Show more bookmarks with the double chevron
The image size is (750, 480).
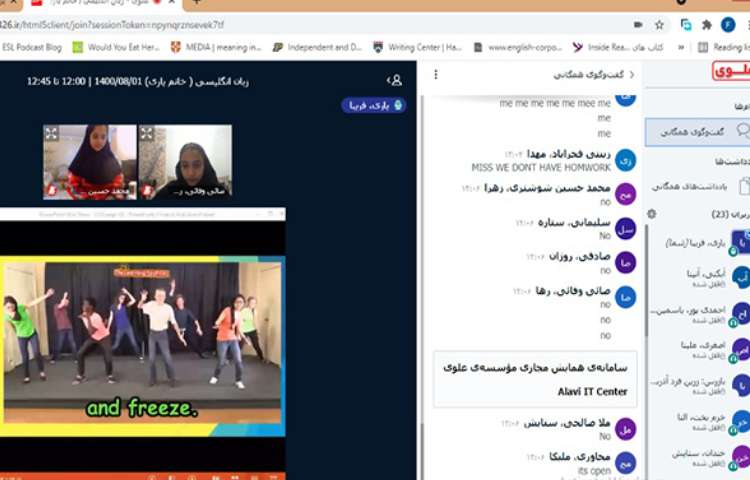point(681,47)
